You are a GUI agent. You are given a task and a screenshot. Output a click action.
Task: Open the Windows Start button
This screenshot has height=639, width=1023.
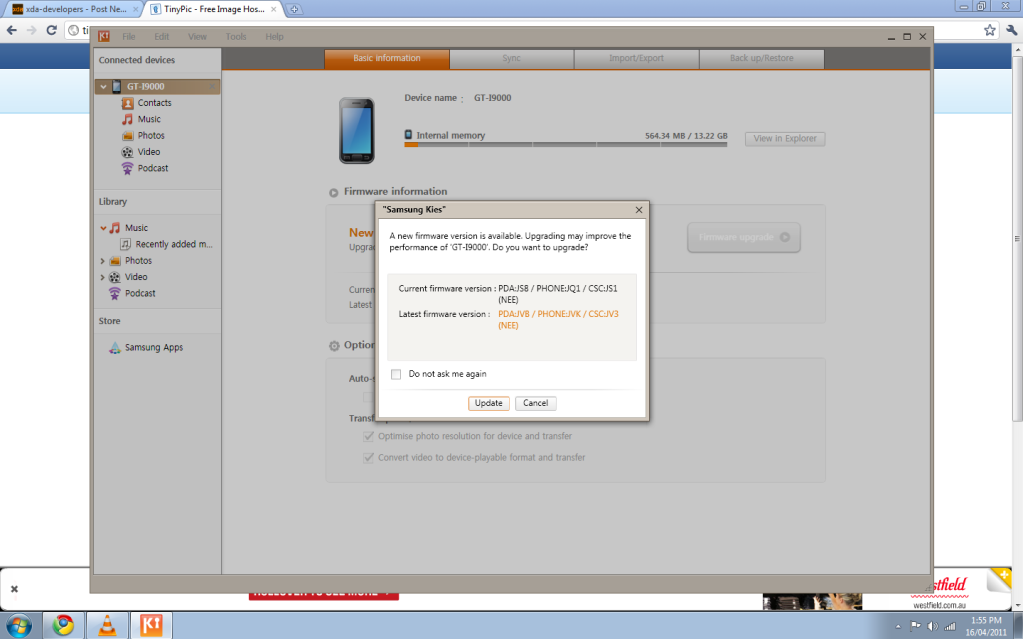coord(18,625)
